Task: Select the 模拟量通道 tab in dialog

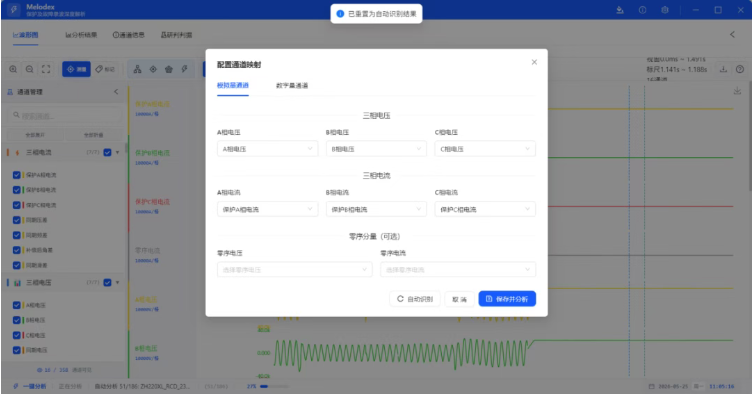Action: (233, 85)
